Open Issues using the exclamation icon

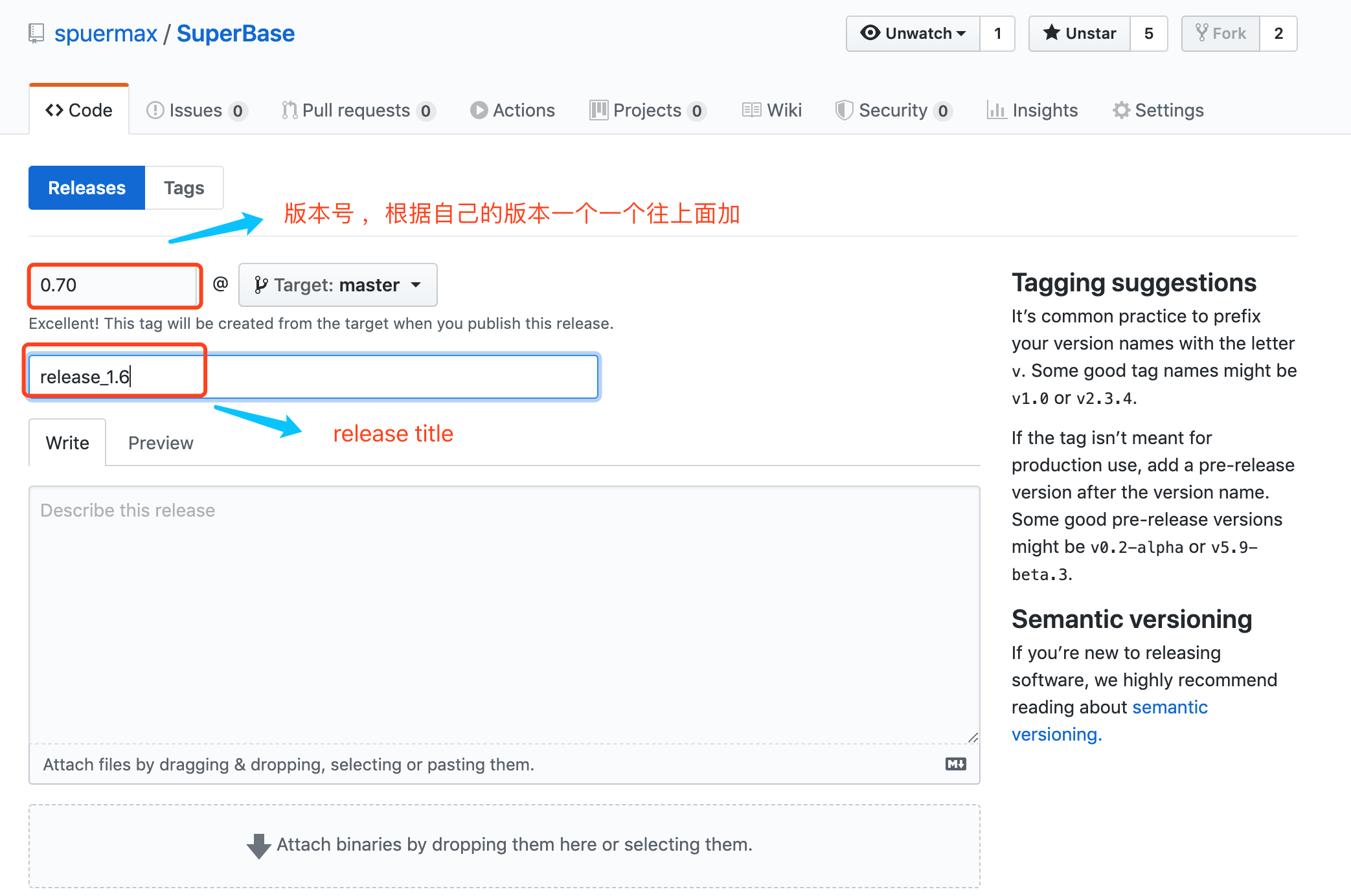coord(155,110)
